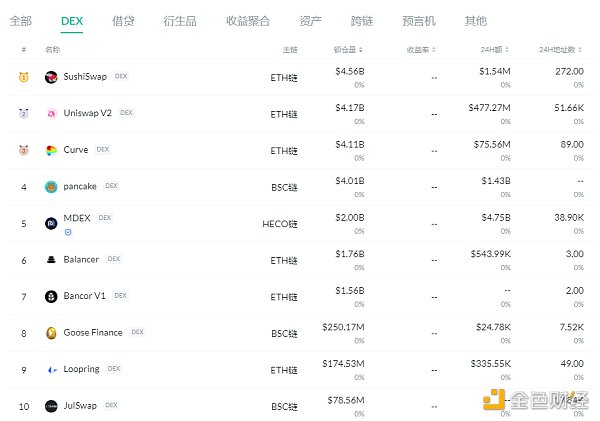Click the pancake logo icon
600x421 pixels.
pos(51,186)
